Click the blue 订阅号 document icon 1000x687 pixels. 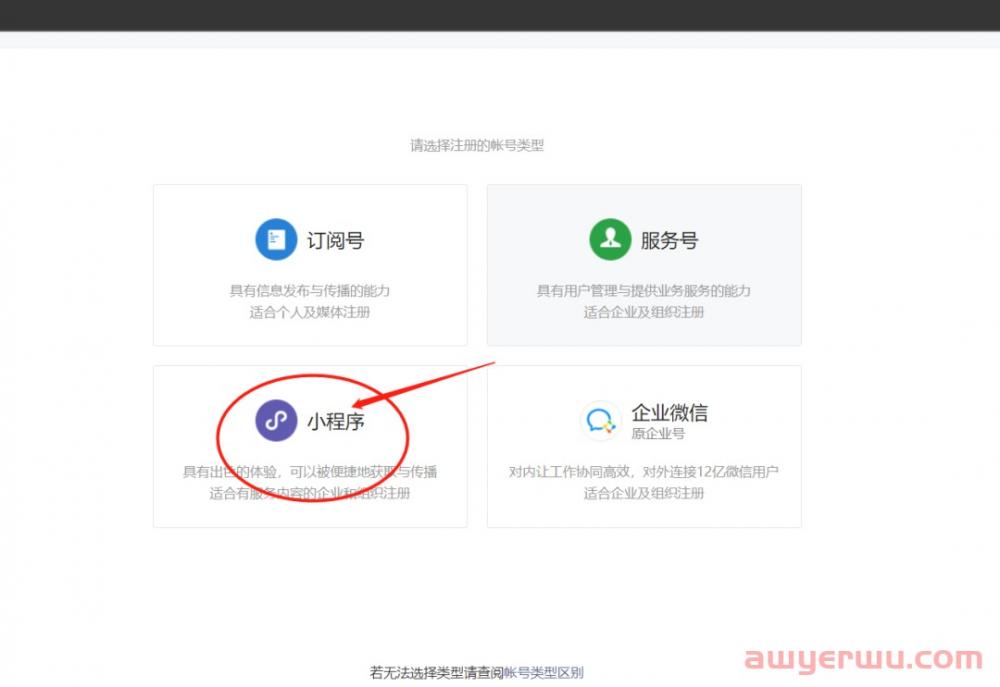(276, 239)
